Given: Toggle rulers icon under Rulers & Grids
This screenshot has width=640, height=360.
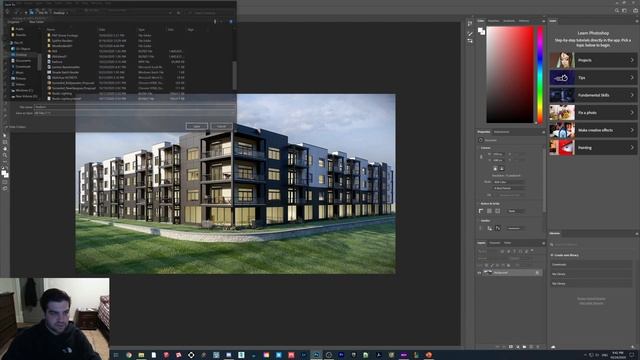Looking at the screenshot, I should (x=481, y=211).
